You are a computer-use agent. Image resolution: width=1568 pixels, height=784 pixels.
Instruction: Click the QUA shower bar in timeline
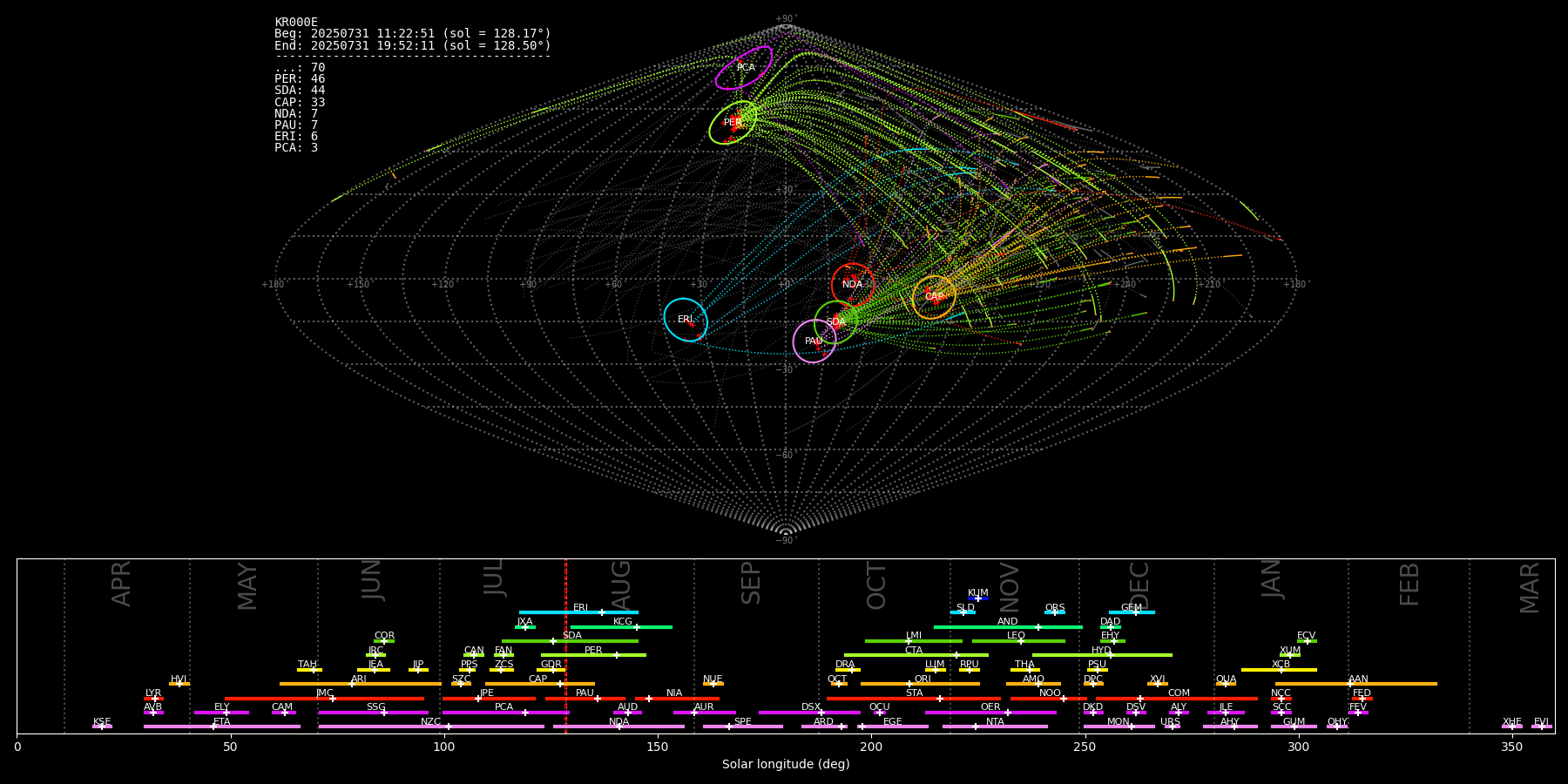click(1226, 684)
